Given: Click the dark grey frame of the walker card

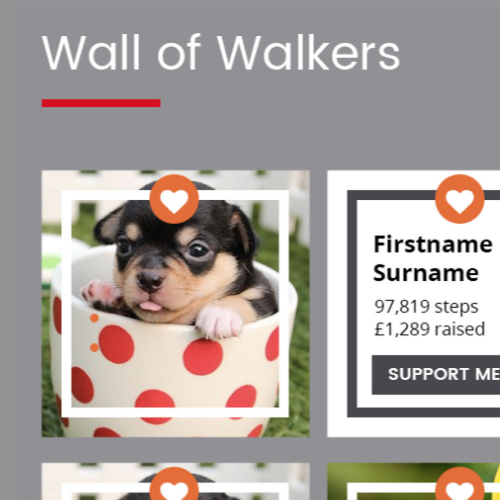Looking at the screenshot, I should click(352, 303).
